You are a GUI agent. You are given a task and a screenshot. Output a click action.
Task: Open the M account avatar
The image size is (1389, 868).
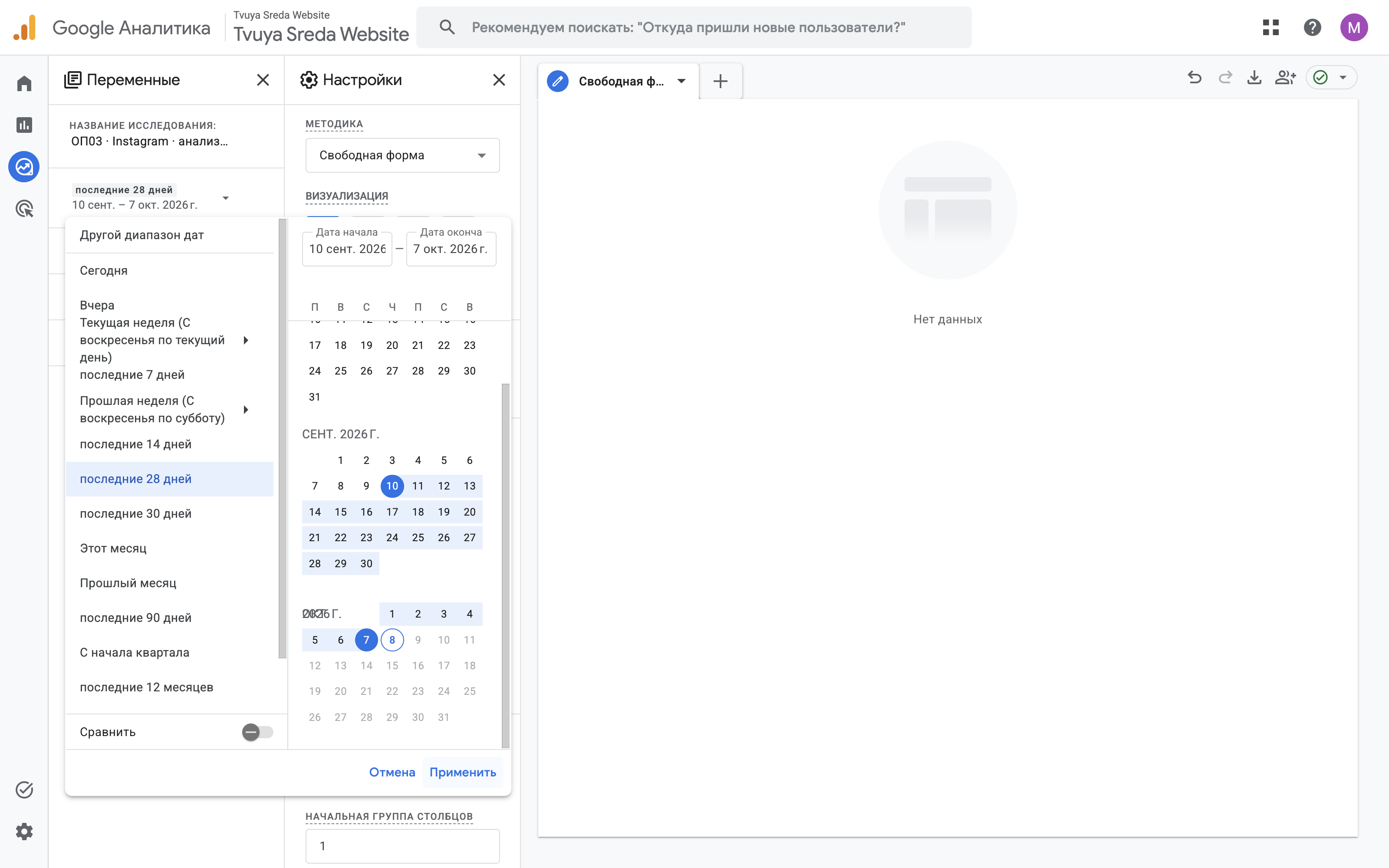(x=1354, y=27)
